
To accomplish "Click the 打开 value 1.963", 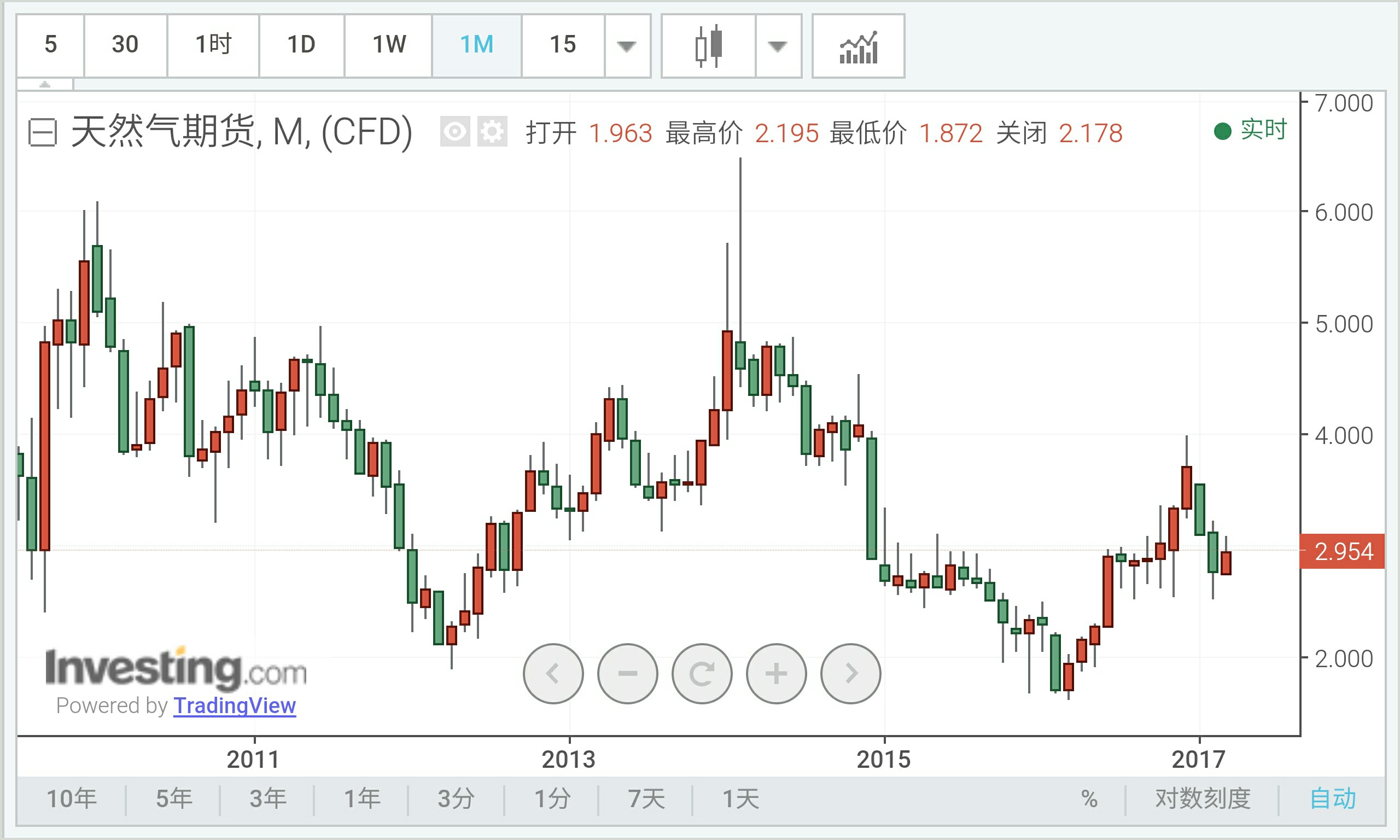I will [621, 133].
